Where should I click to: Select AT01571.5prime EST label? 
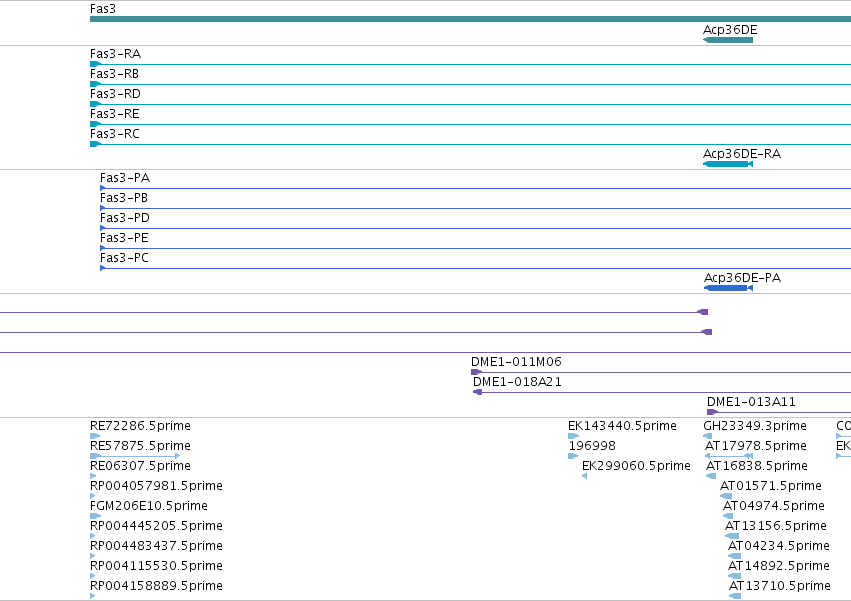click(x=771, y=486)
